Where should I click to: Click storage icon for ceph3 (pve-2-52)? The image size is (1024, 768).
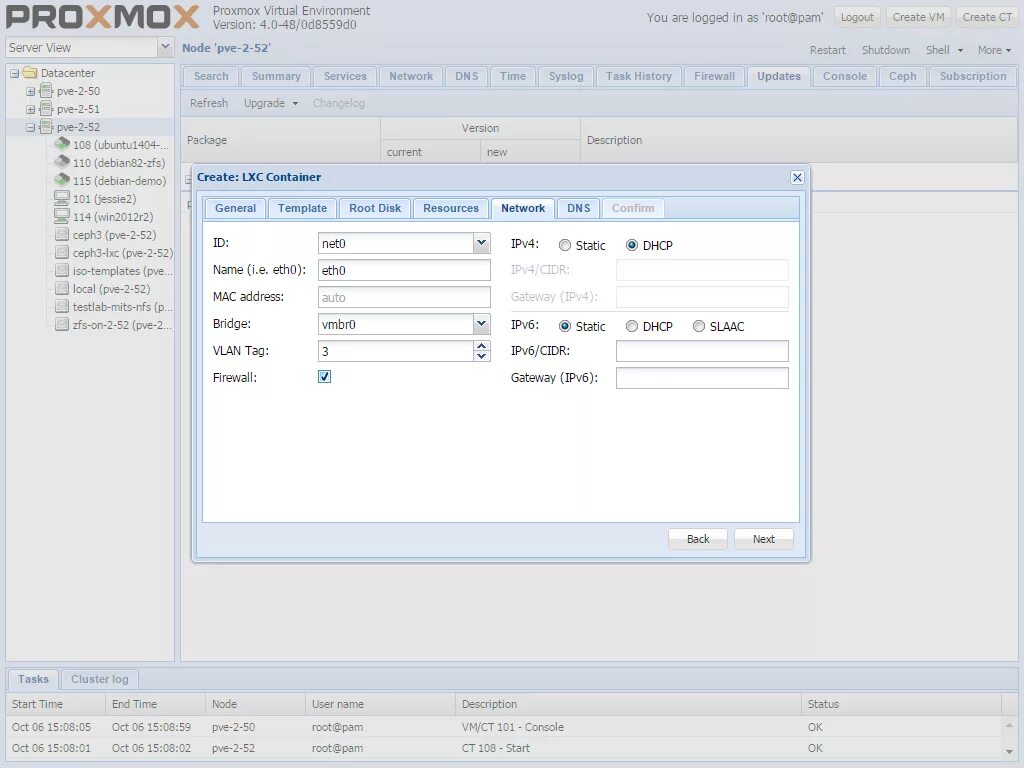(62, 234)
